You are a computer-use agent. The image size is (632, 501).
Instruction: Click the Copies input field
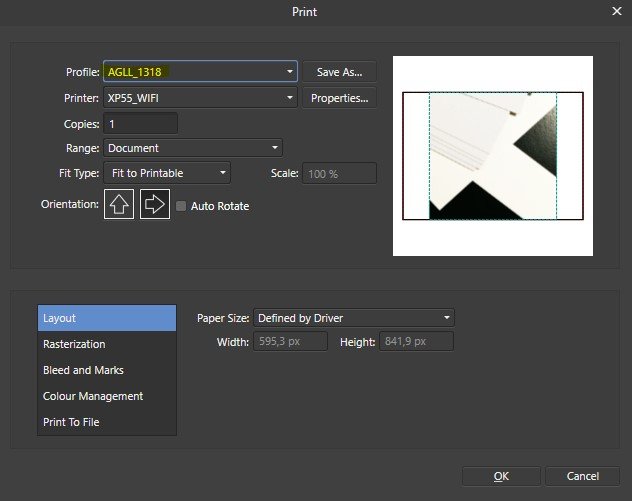pos(140,124)
